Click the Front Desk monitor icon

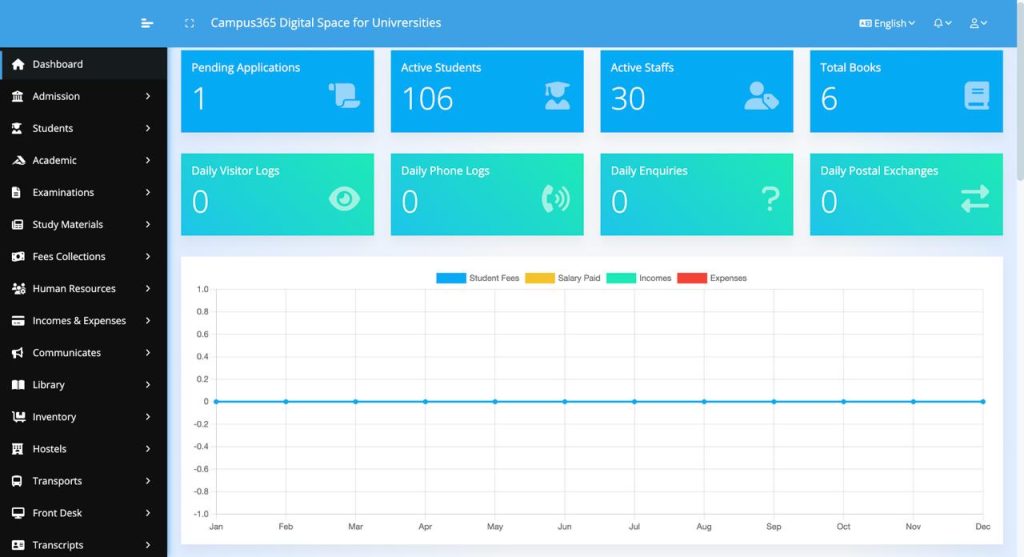coord(18,513)
